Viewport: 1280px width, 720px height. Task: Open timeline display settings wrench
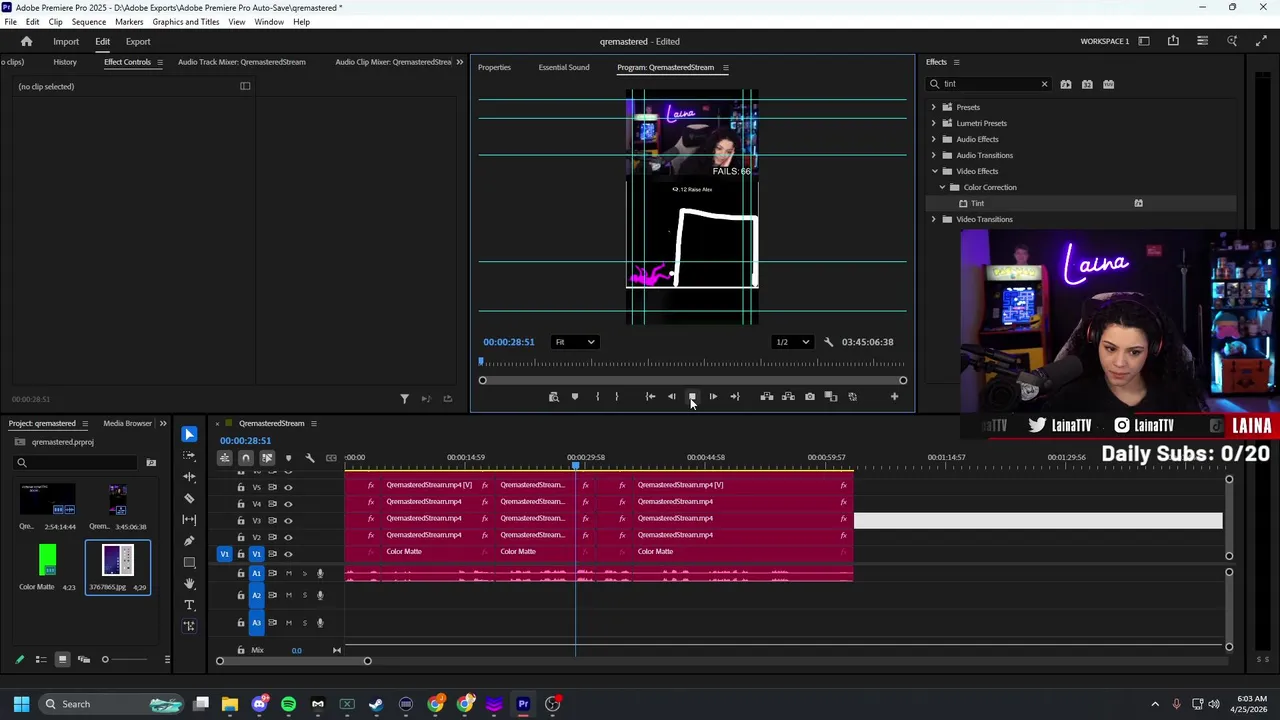click(310, 458)
